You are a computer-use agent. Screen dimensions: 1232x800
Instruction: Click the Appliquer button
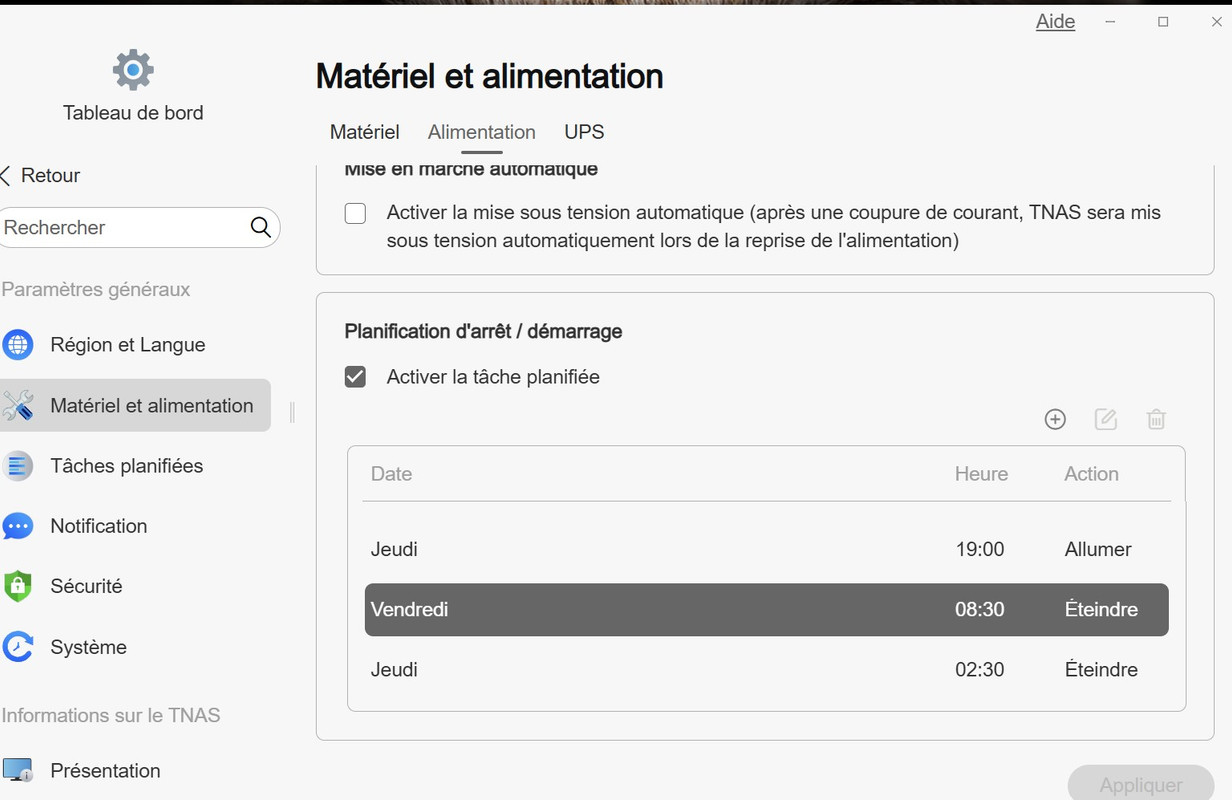(x=1141, y=784)
